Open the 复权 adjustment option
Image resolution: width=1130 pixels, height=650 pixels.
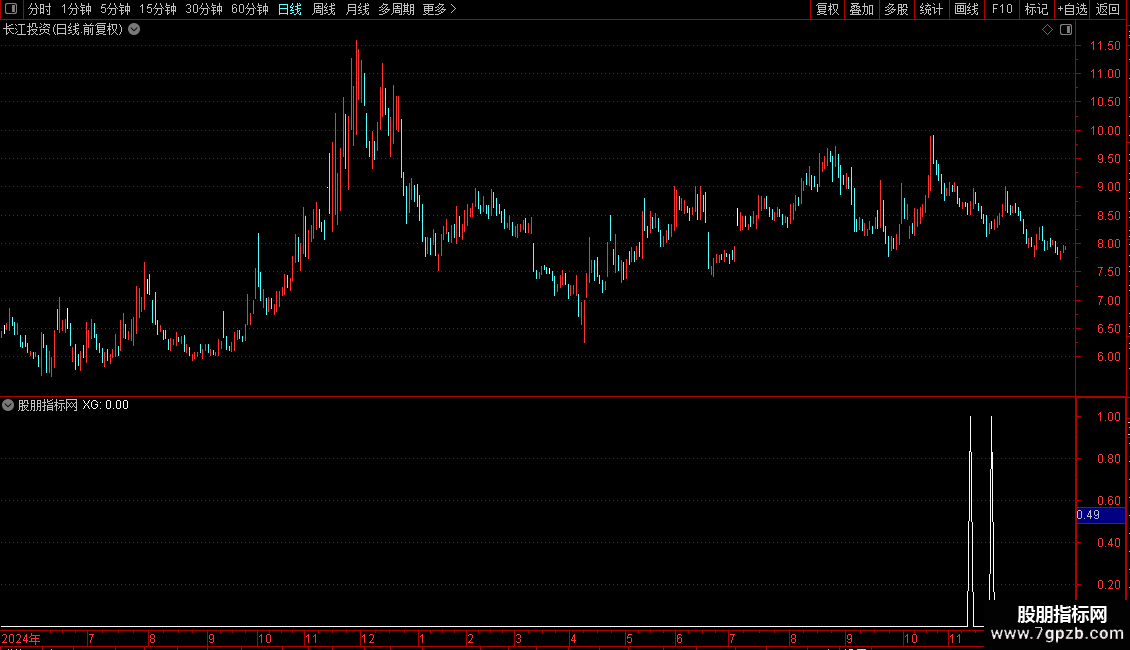827,9
